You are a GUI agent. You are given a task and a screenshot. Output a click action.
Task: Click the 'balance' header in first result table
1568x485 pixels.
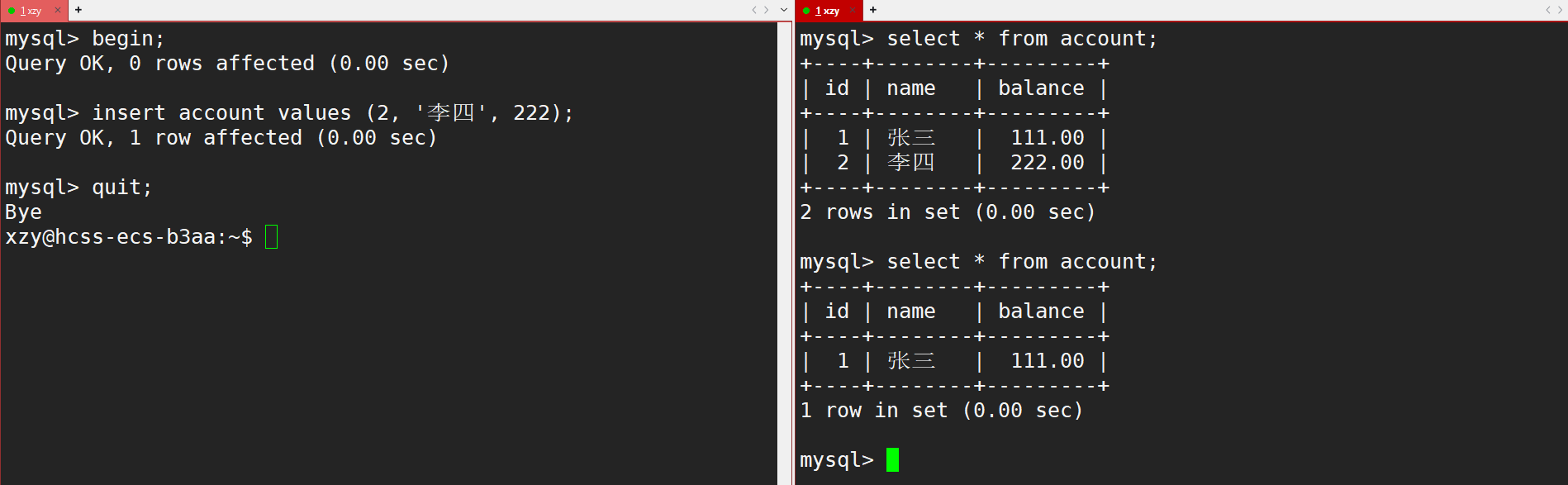click(x=1041, y=88)
